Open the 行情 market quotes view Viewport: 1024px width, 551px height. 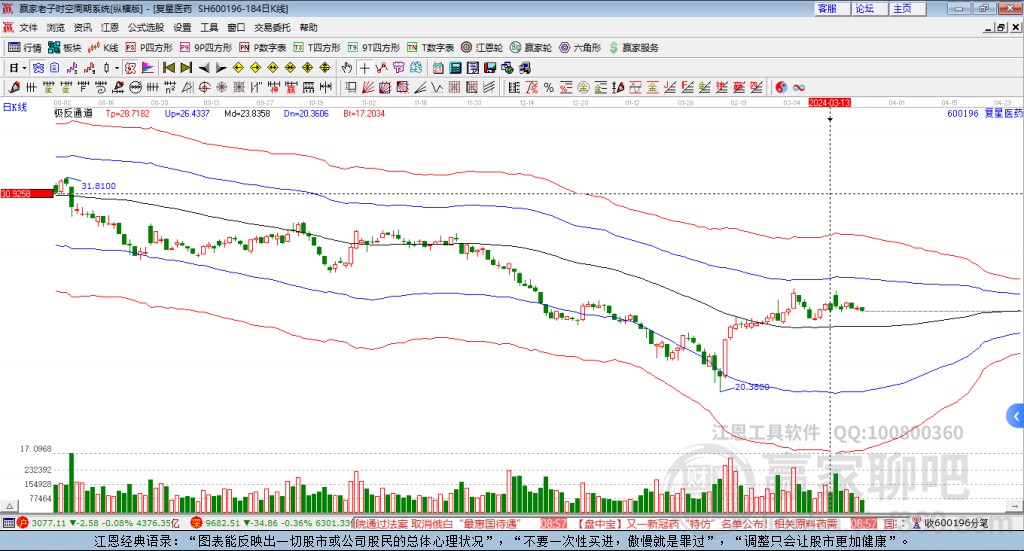pyautogui.click(x=24, y=48)
